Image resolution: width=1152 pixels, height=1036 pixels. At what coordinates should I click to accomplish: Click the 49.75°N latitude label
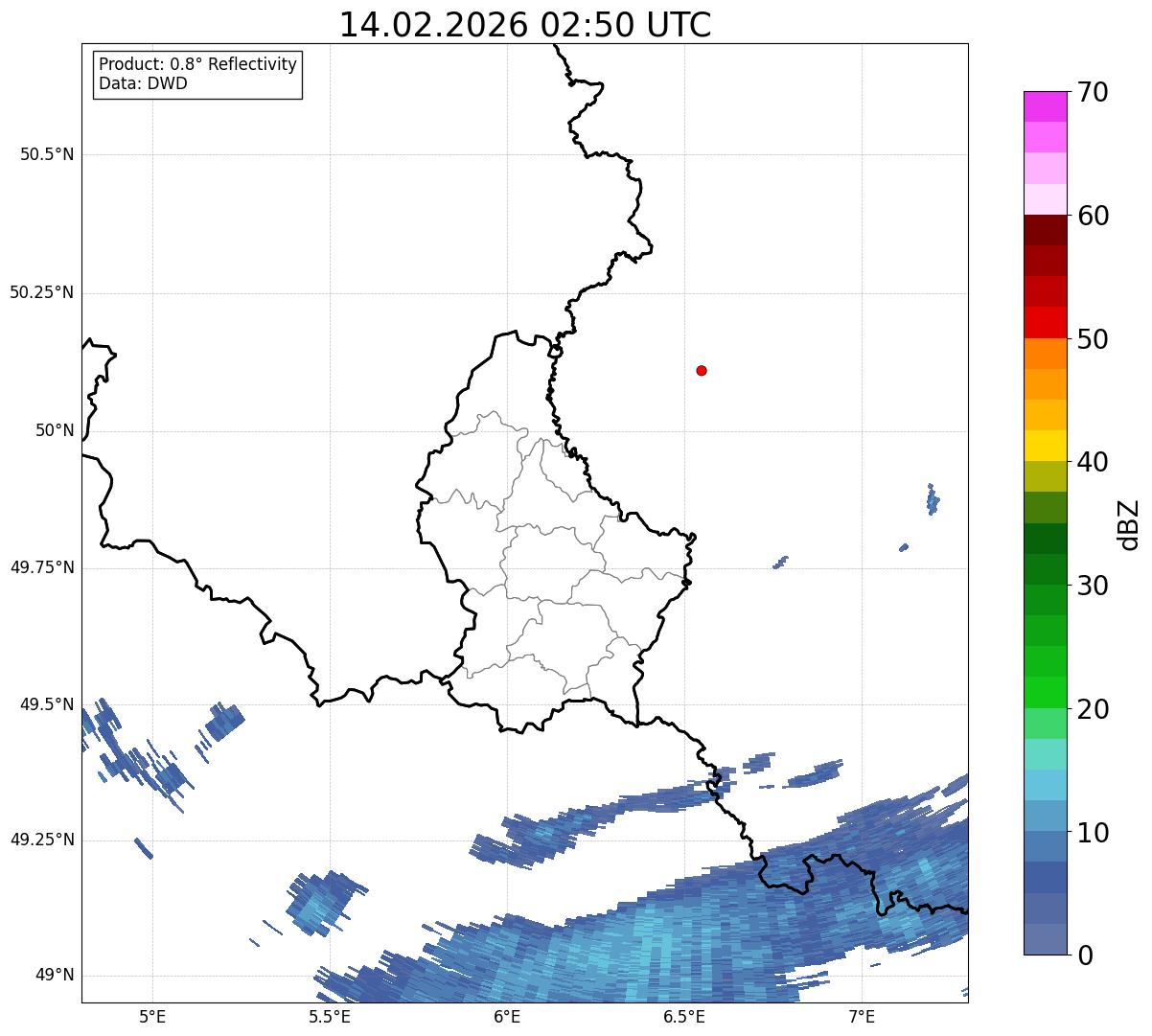coord(42,567)
